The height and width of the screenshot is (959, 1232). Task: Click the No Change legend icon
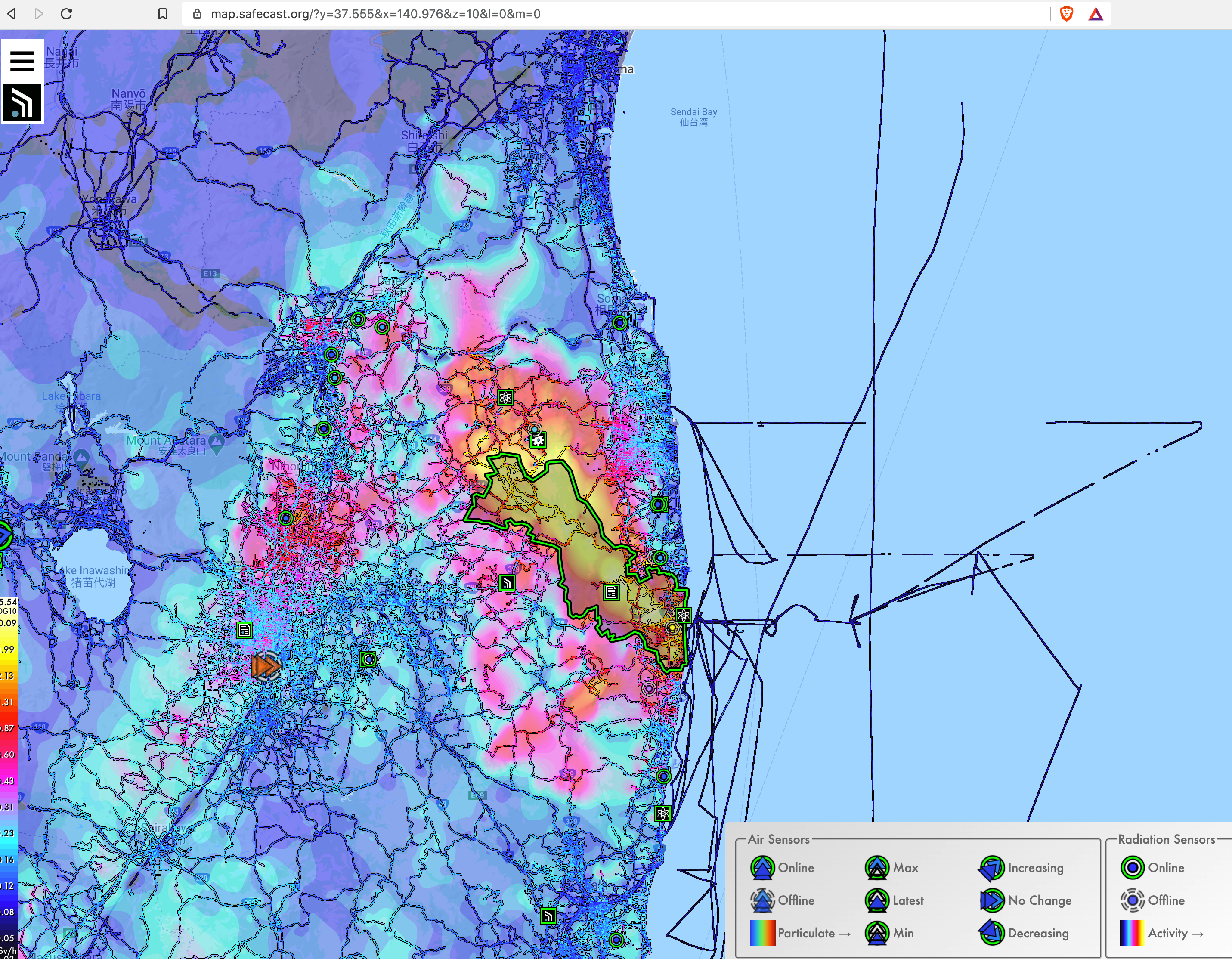[992, 900]
